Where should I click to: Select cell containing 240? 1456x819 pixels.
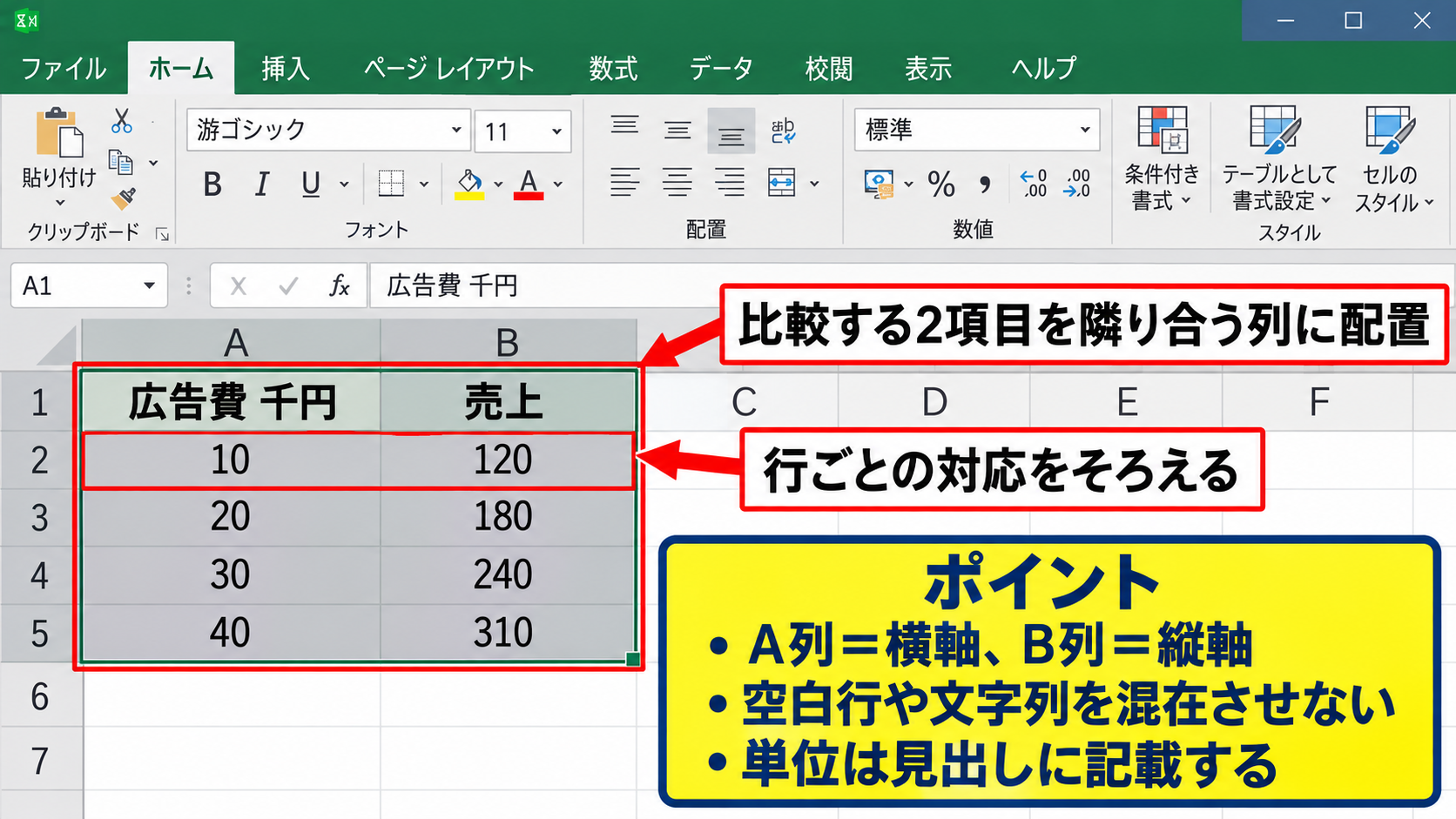[507, 575]
